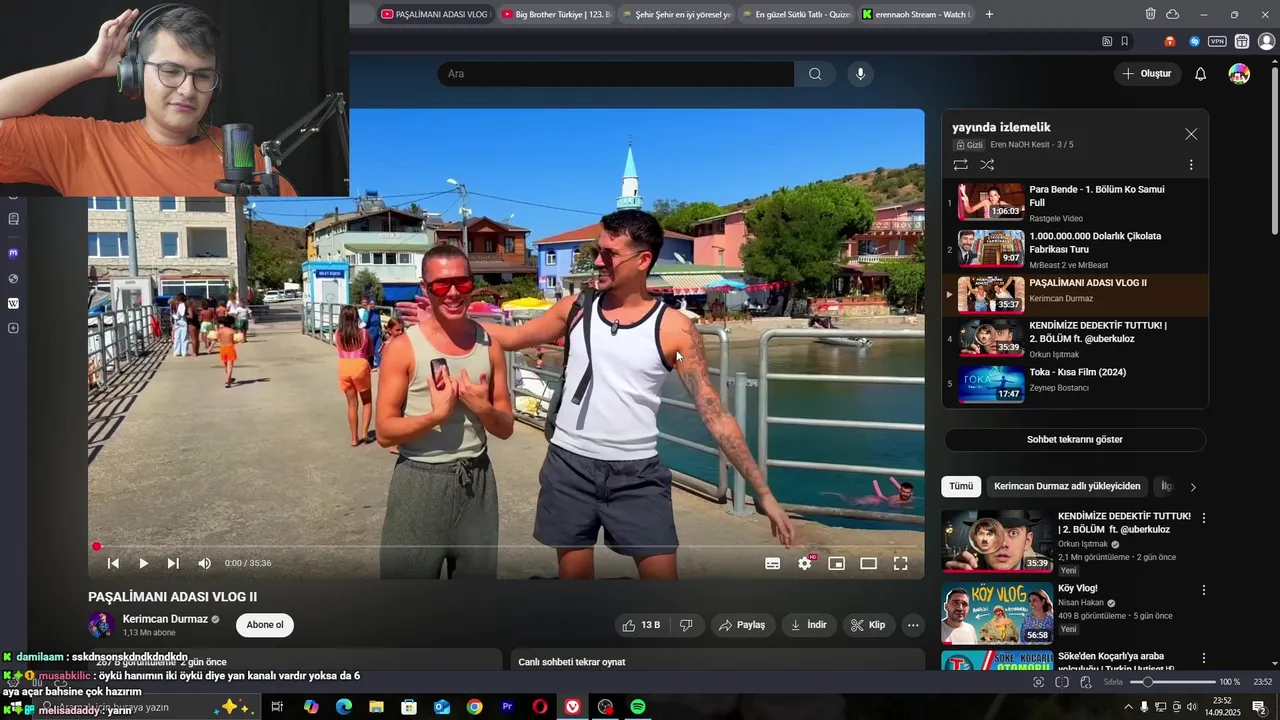This screenshot has height=720, width=1280.
Task: Switch to 'Big Brother Türkiye' browser tab
Action: coord(556,14)
